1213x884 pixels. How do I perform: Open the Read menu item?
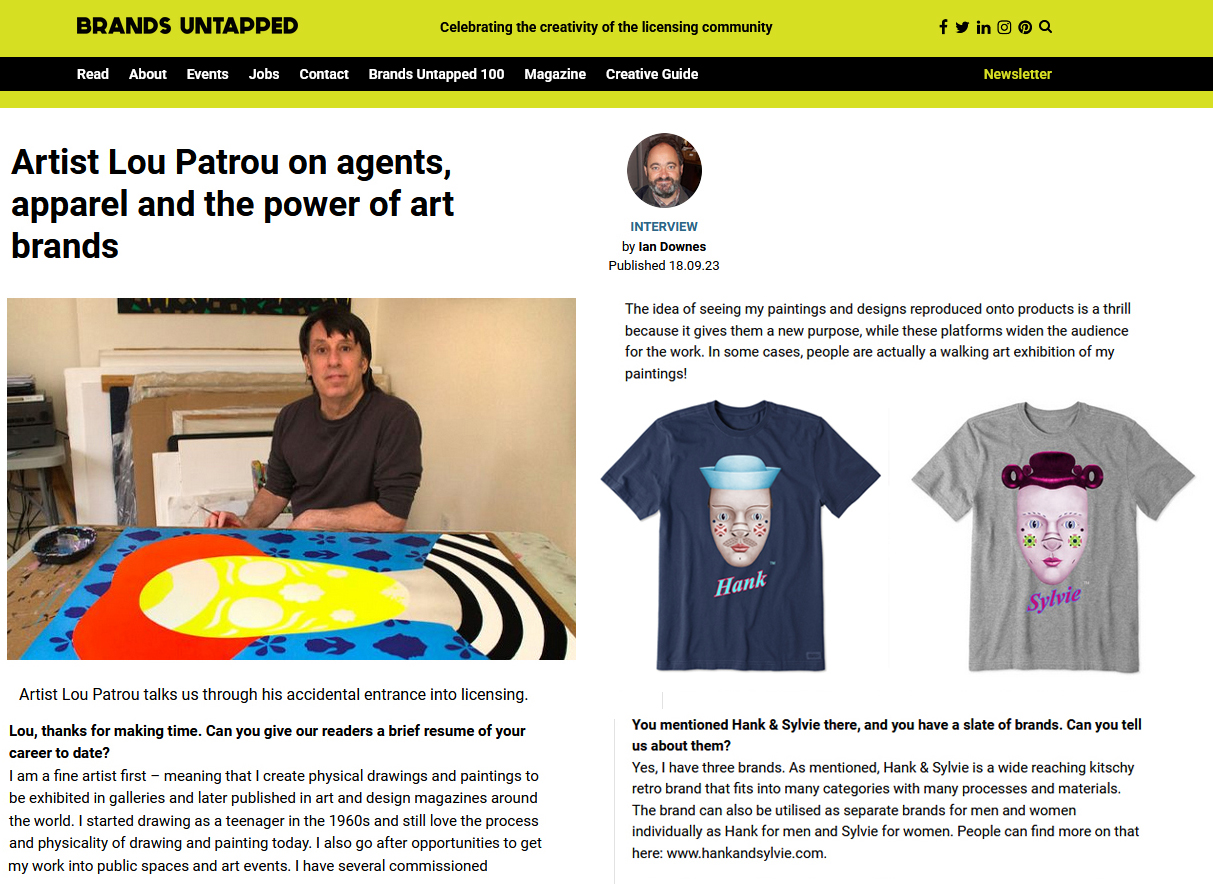point(93,74)
